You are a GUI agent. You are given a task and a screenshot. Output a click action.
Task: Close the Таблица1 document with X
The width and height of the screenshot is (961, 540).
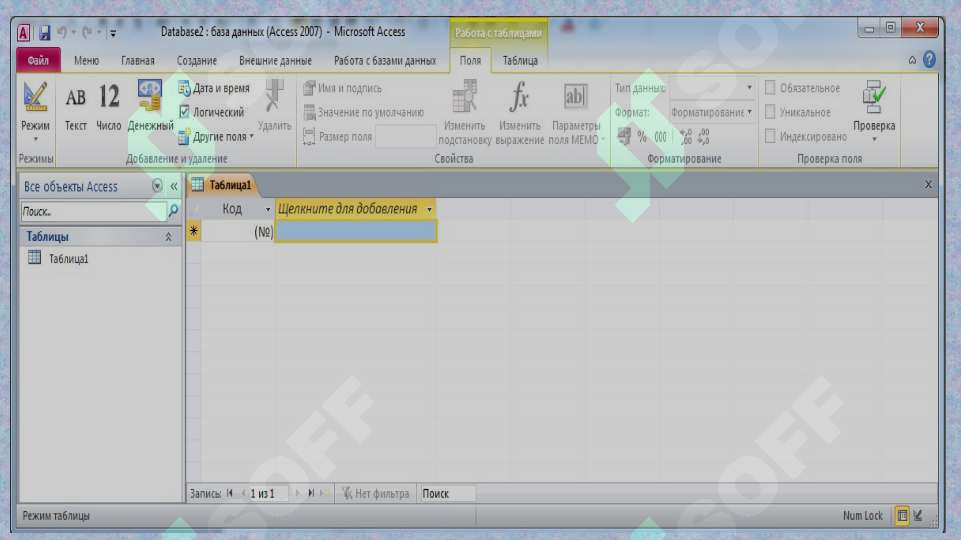click(928, 184)
